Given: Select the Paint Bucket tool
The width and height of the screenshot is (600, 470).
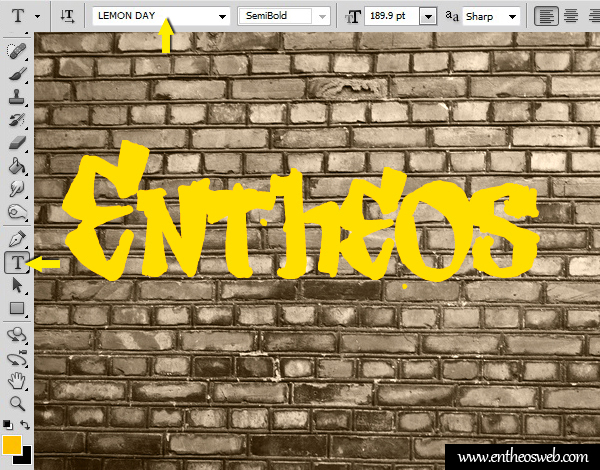Looking at the screenshot, I should (x=16, y=166).
